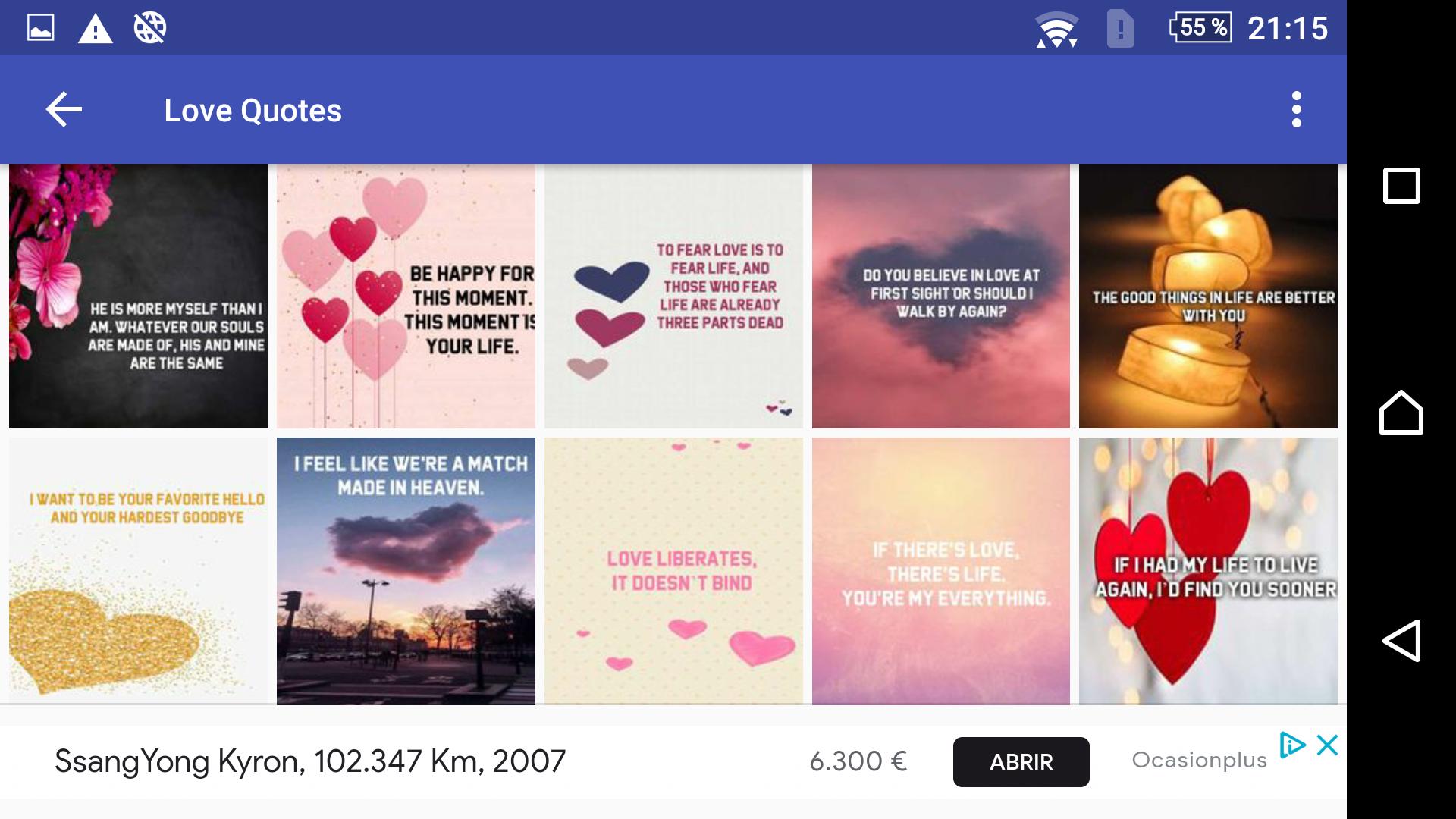Viewport: 1456px width, 819px height.
Task: Close the ad with the X icon
Action: click(1327, 745)
